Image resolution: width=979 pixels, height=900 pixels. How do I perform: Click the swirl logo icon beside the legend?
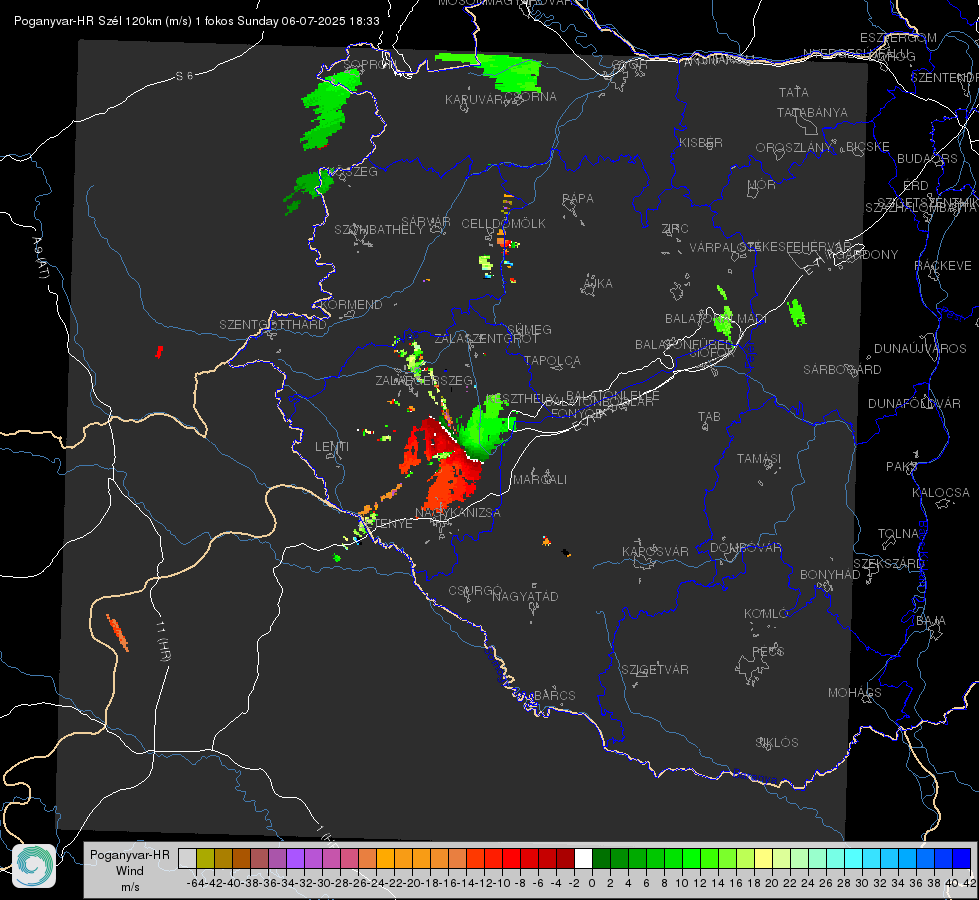34,866
